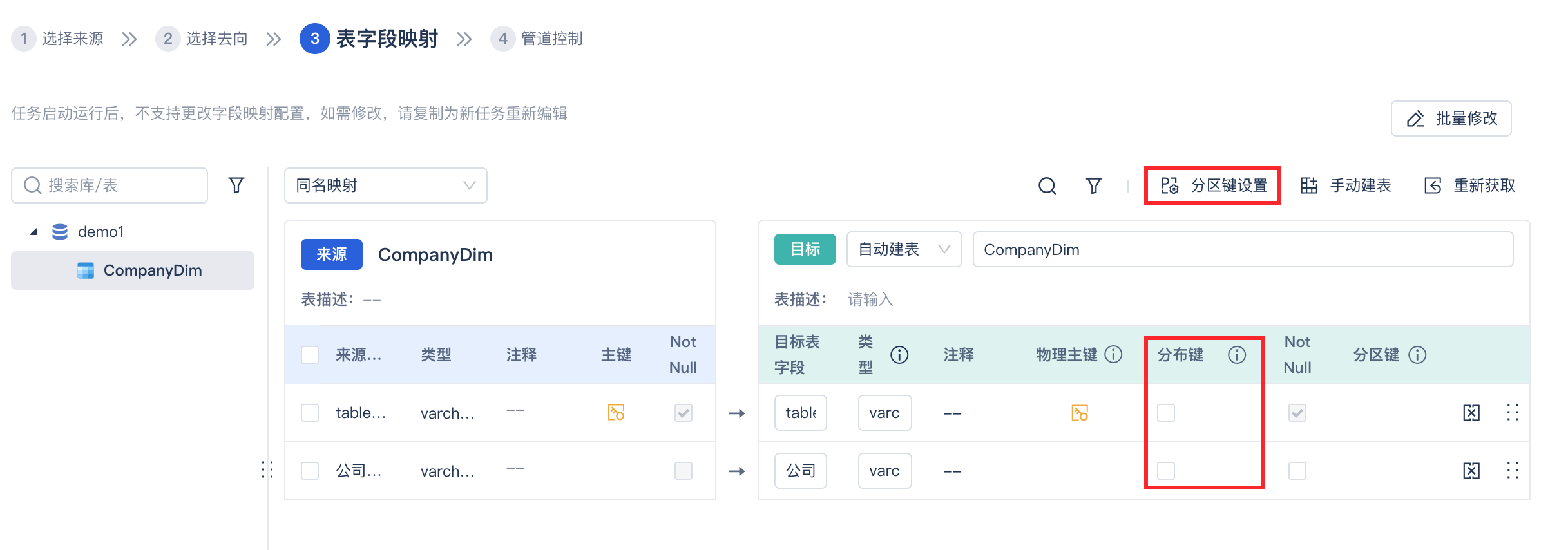
Task: Go to step 4 管道控制
Action: coord(537,39)
